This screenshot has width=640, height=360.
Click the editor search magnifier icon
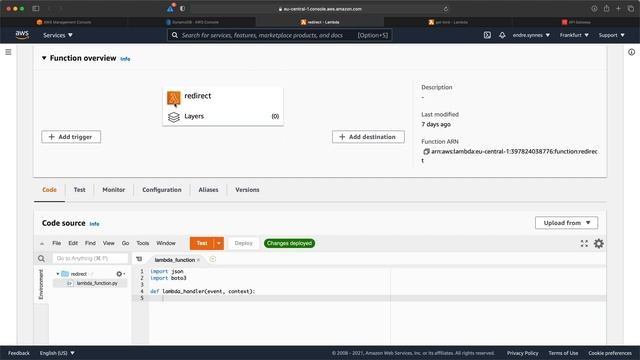(41, 258)
